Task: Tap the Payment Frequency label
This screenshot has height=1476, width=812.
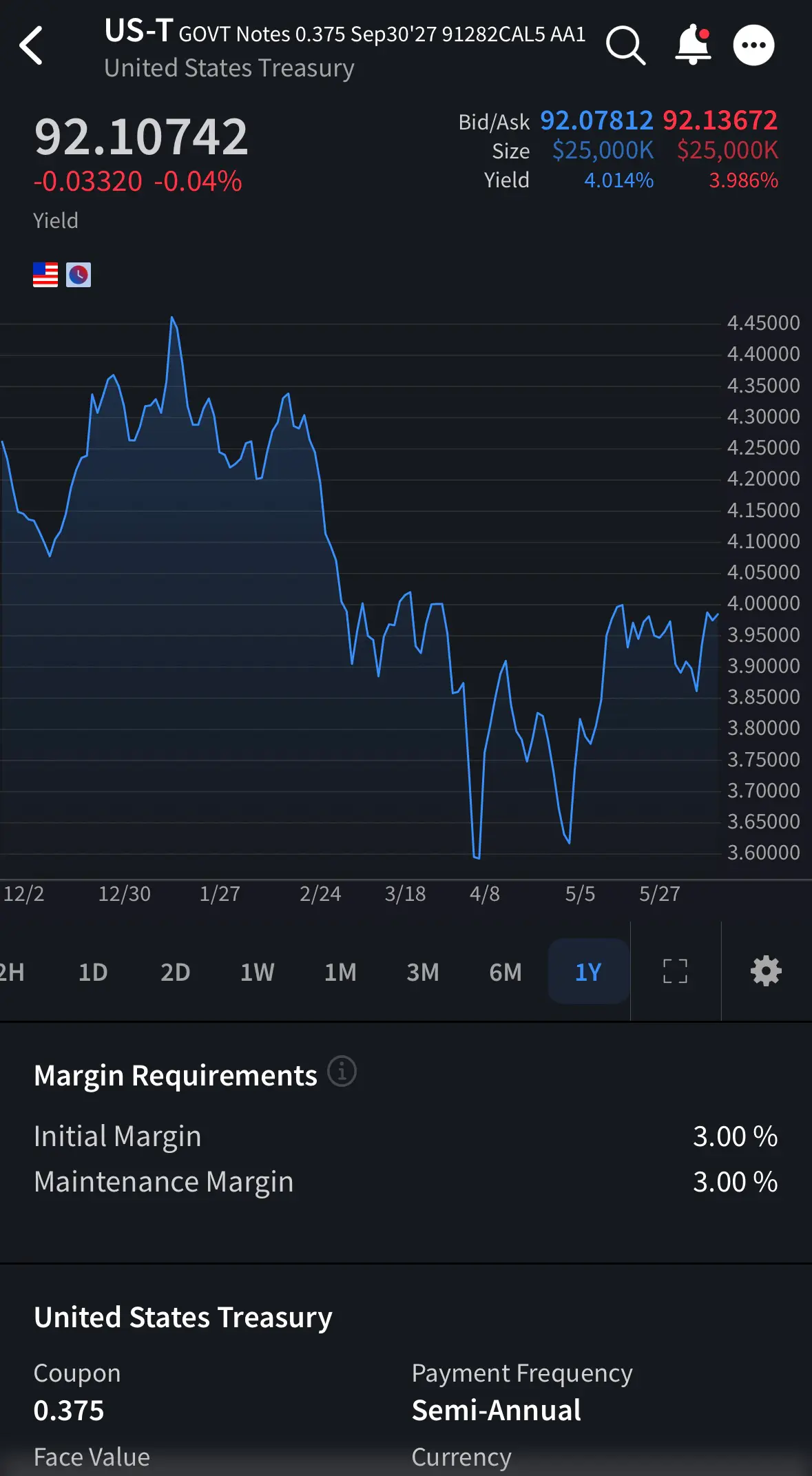Action: tap(522, 1373)
